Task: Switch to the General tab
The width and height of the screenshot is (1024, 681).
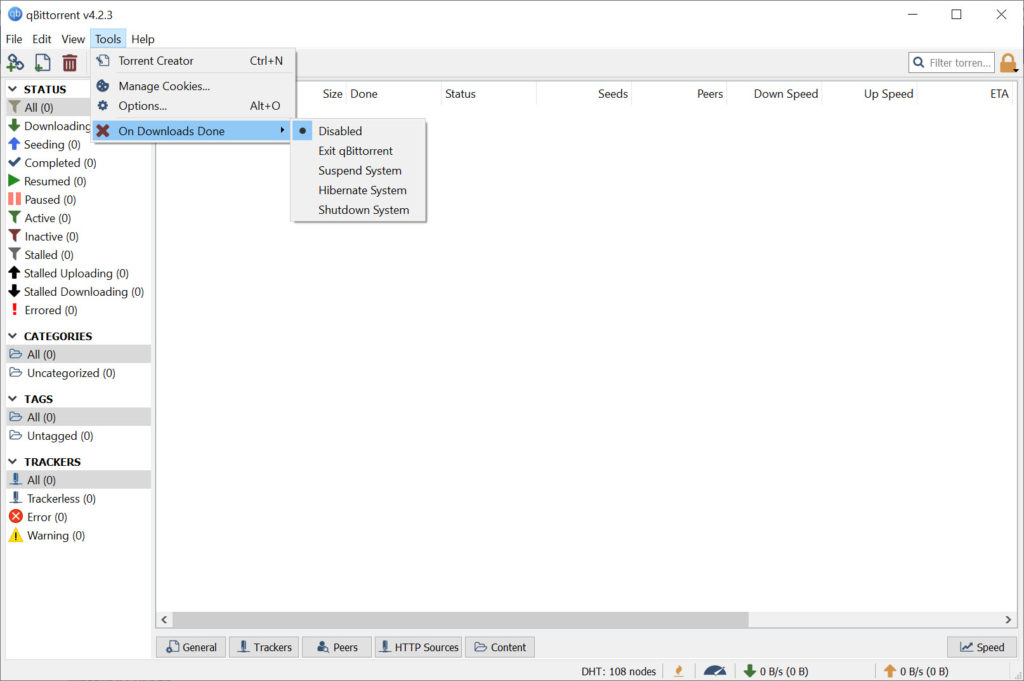Action: pos(191,647)
